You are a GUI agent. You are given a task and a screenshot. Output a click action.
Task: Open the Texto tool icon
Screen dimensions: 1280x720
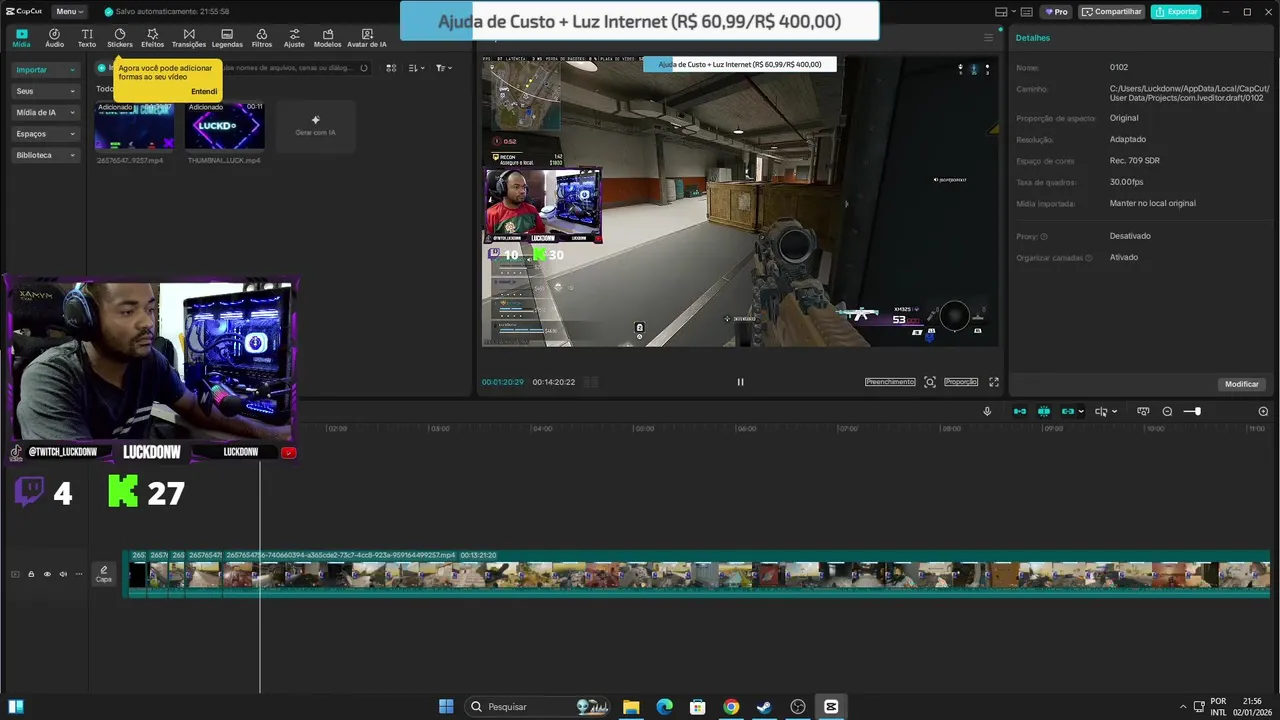(x=87, y=38)
